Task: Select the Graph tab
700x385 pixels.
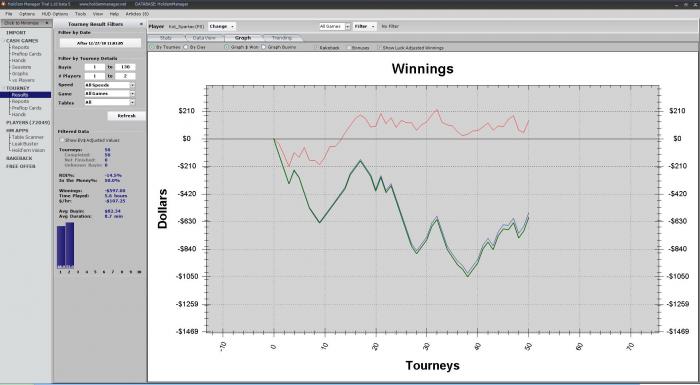Action: tap(243, 38)
